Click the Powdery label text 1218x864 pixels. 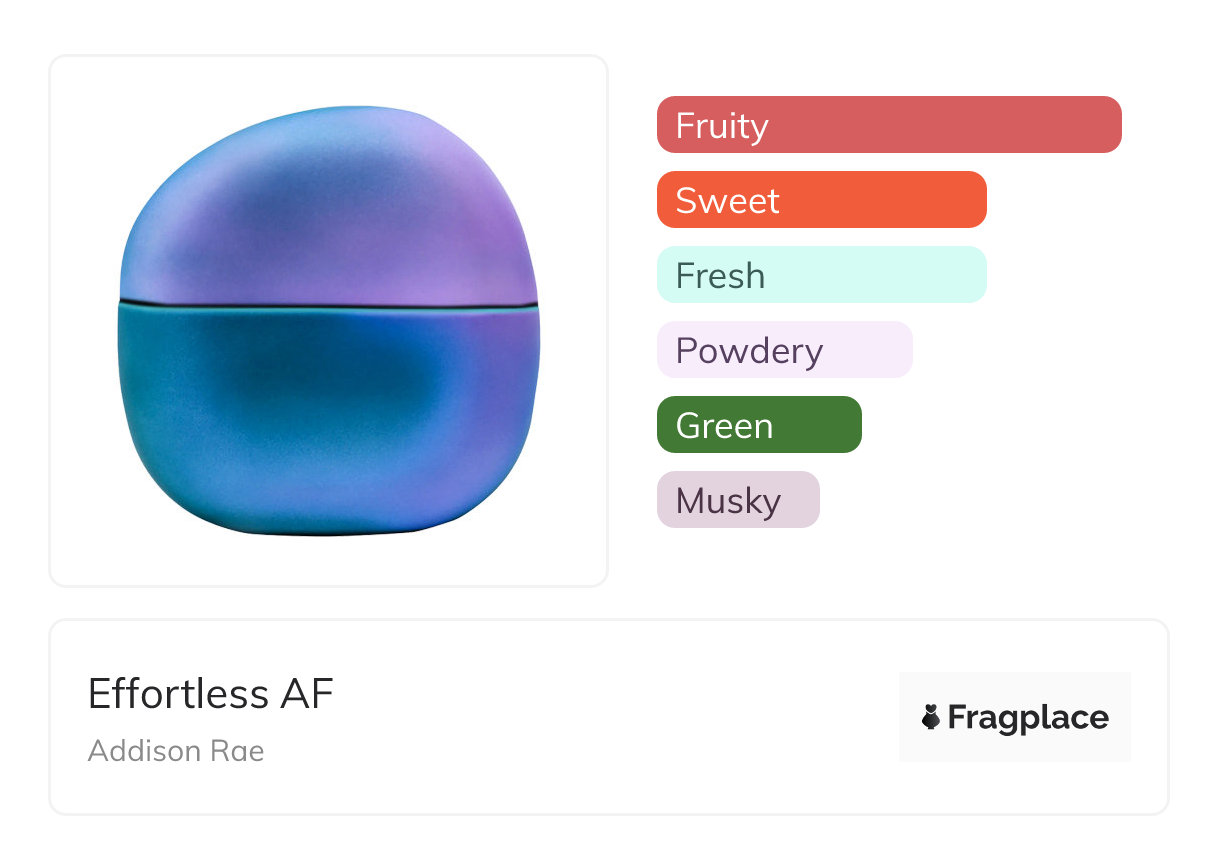click(x=749, y=351)
